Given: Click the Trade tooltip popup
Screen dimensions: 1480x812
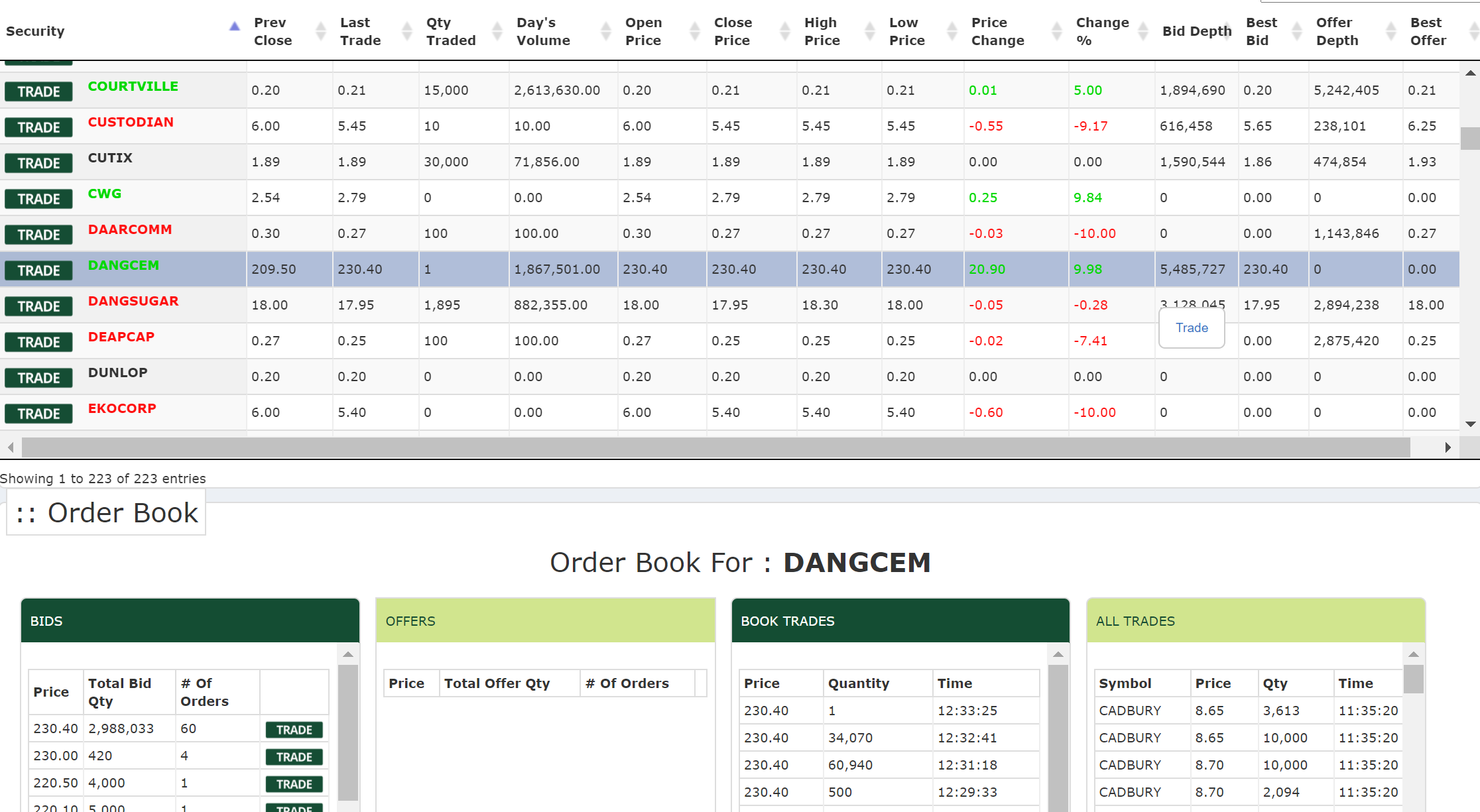Looking at the screenshot, I should click(1192, 327).
